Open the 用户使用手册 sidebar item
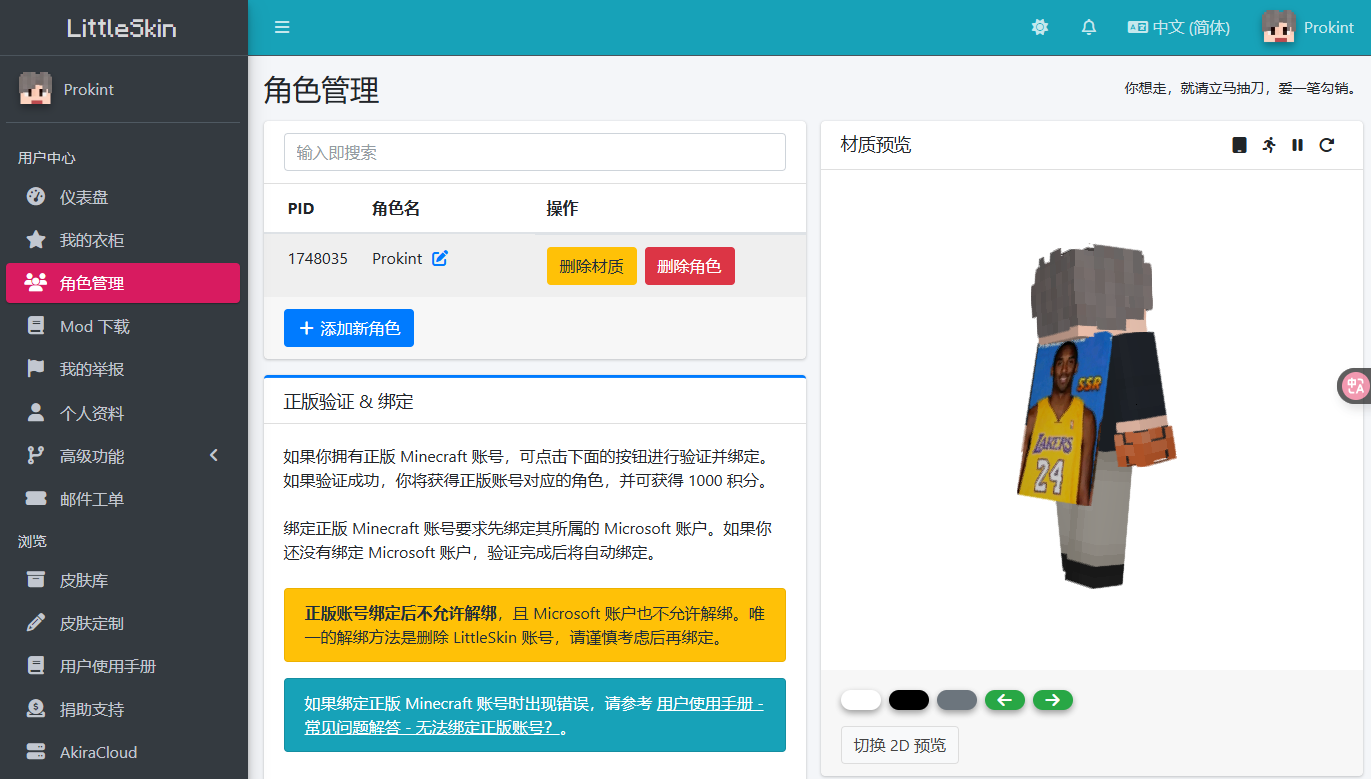The width and height of the screenshot is (1371, 779). (x=123, y=666)
